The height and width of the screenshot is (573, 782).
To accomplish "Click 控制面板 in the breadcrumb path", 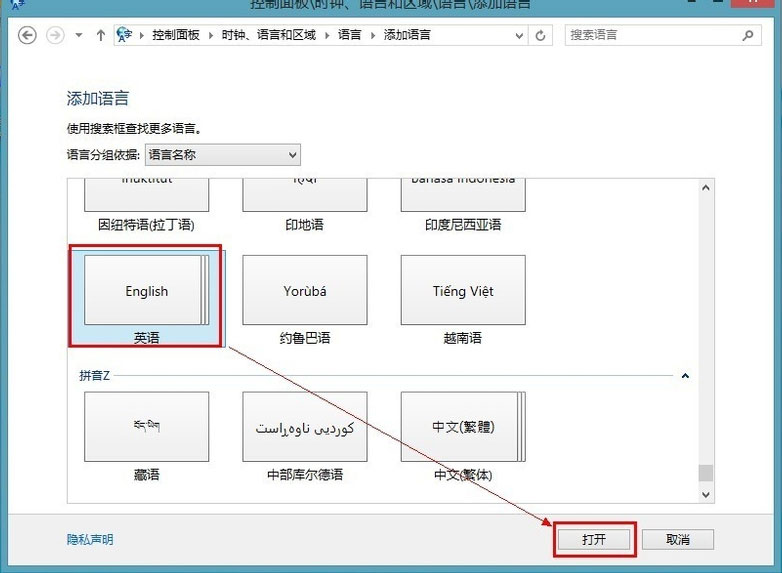I will 176,35.
